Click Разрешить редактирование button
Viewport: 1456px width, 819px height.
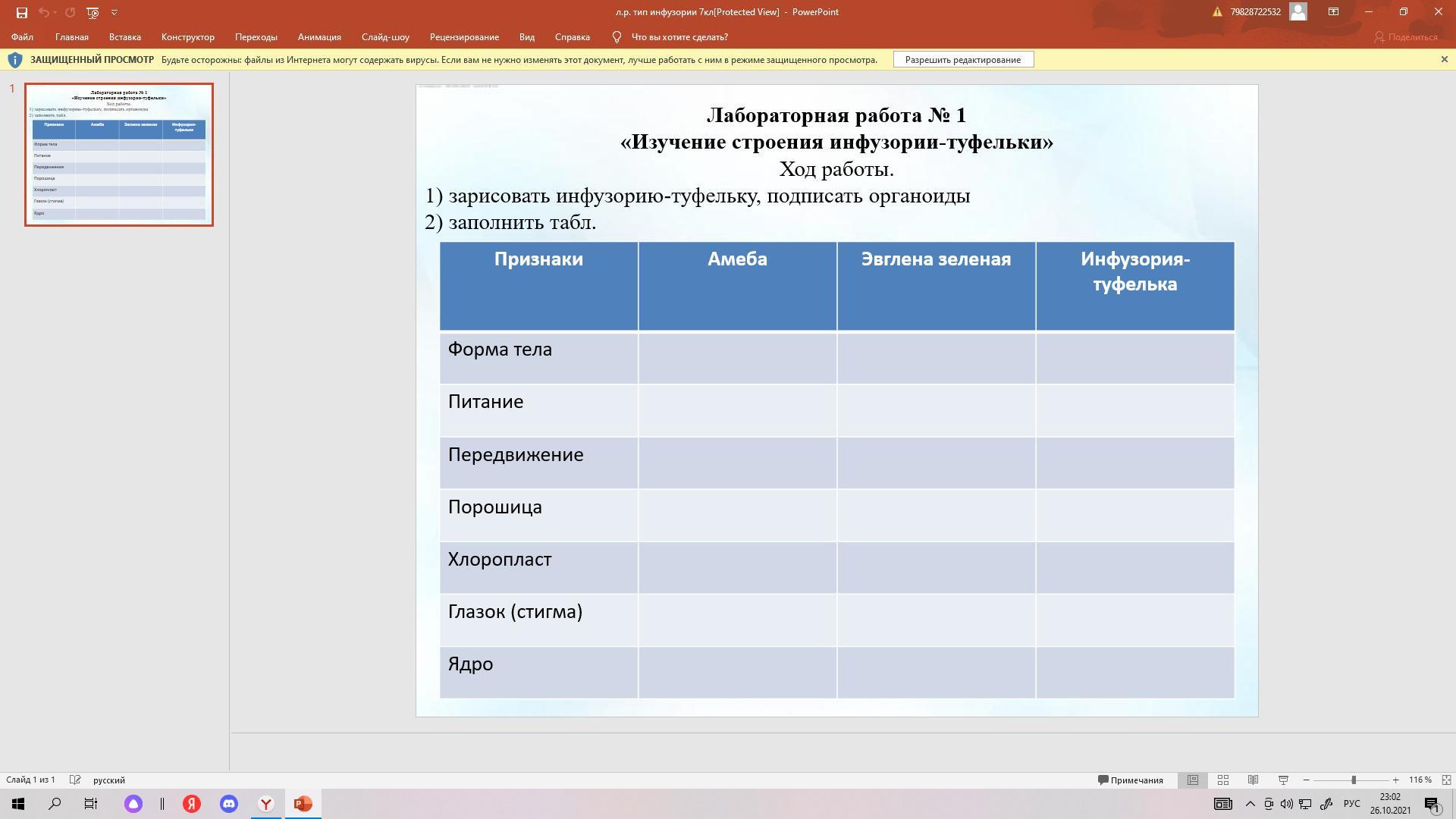(963, 60)
